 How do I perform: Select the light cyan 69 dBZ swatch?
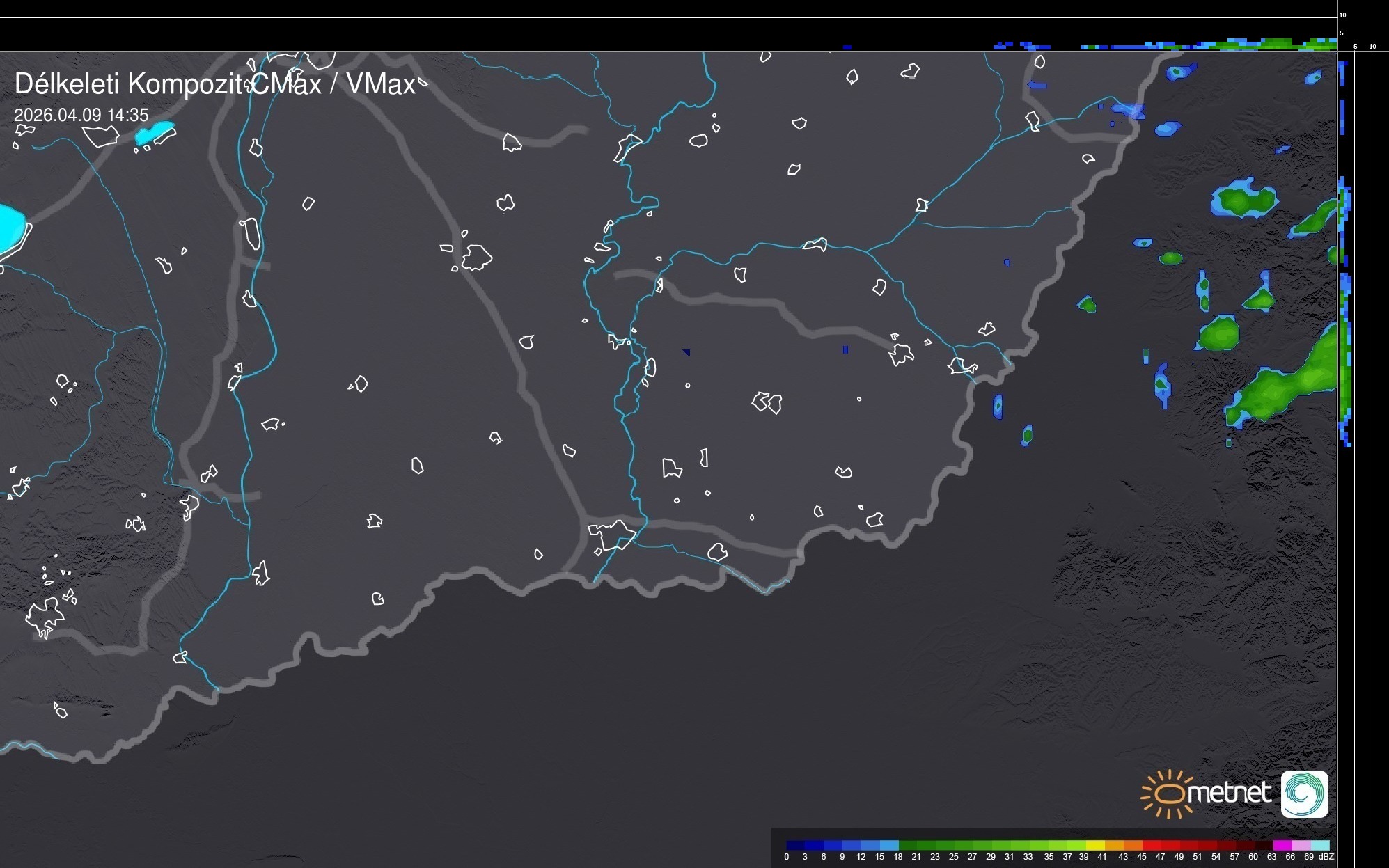point(1320,845)
